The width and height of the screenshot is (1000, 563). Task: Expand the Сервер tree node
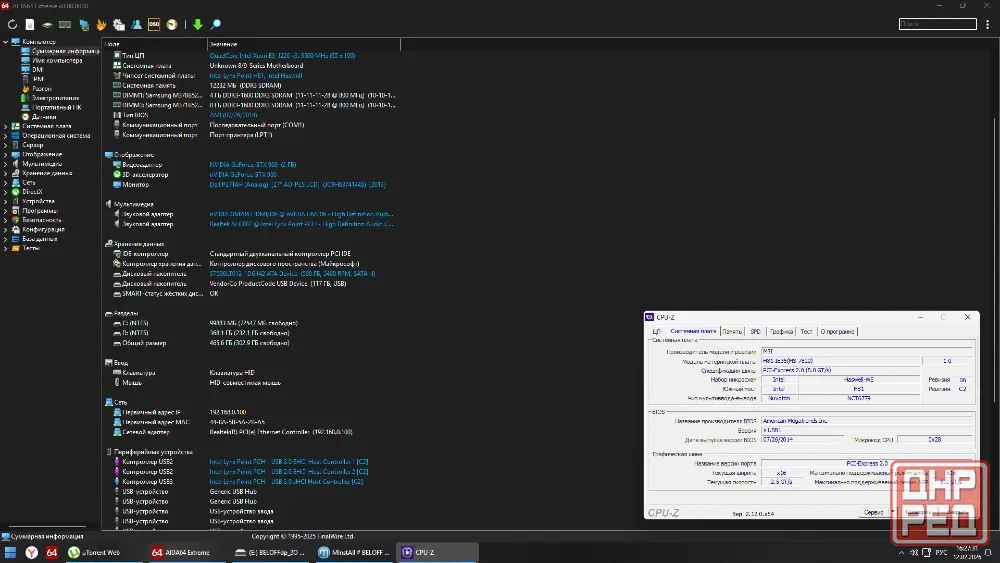[x=6, y=145]
